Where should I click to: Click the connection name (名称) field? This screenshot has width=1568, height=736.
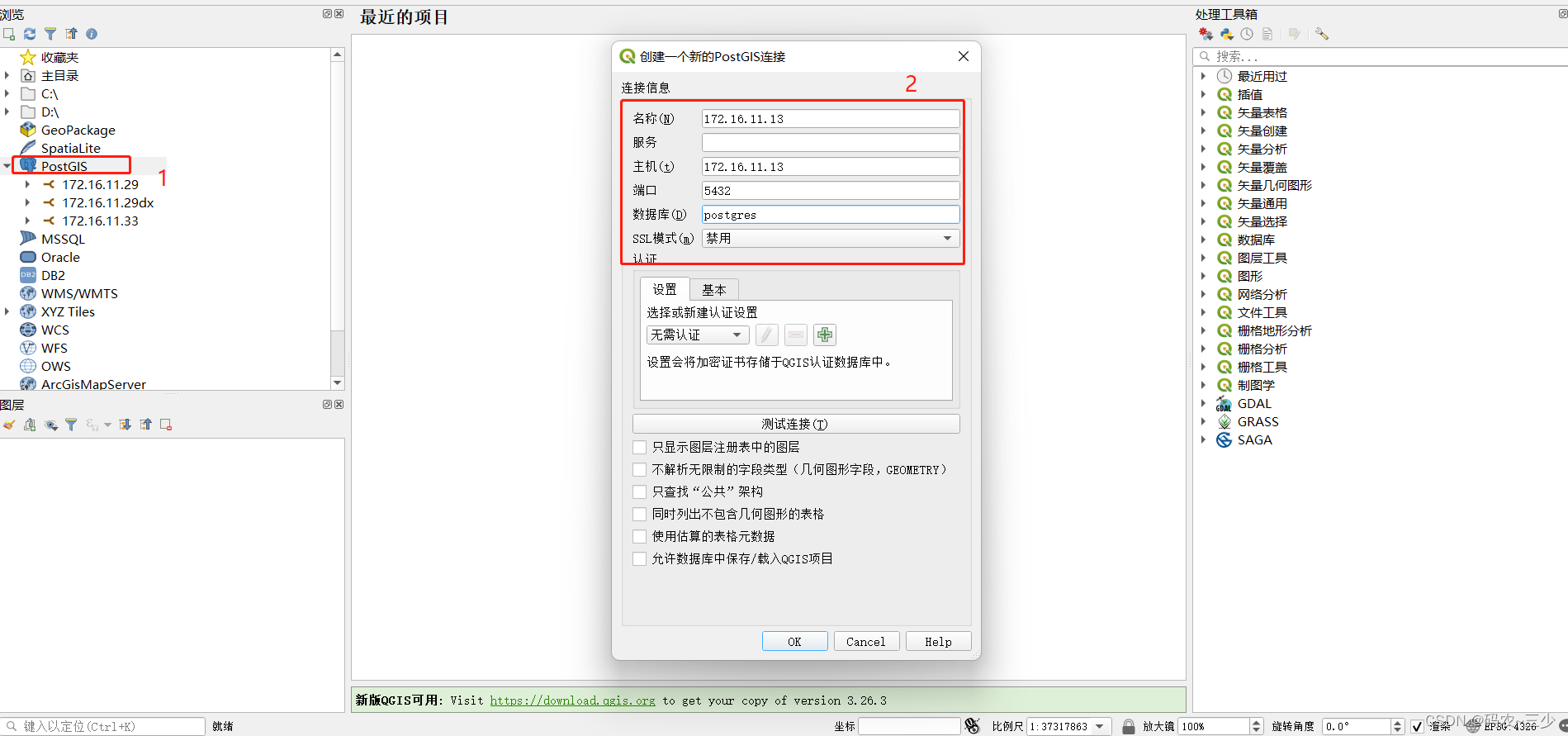click(x=831, y=119)
